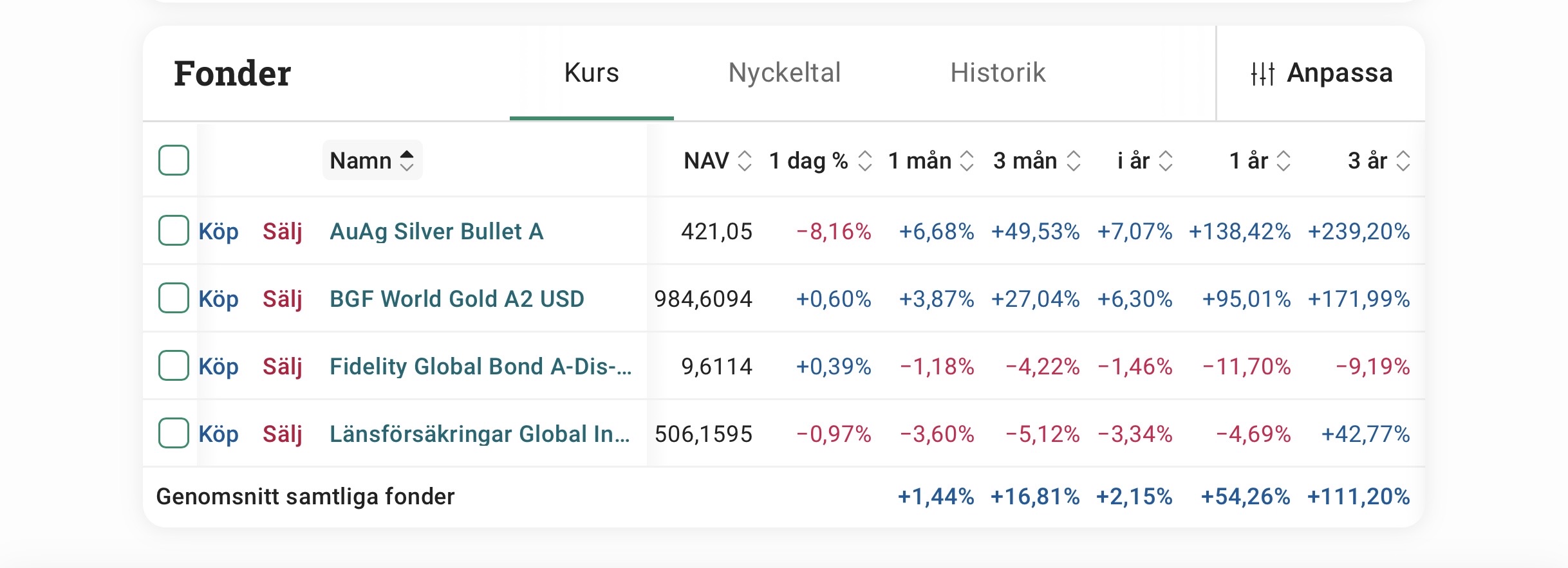Sort by 3 mån arrows icon
This screenshot has width=1568, height=568.
(x=1073, y=161)
